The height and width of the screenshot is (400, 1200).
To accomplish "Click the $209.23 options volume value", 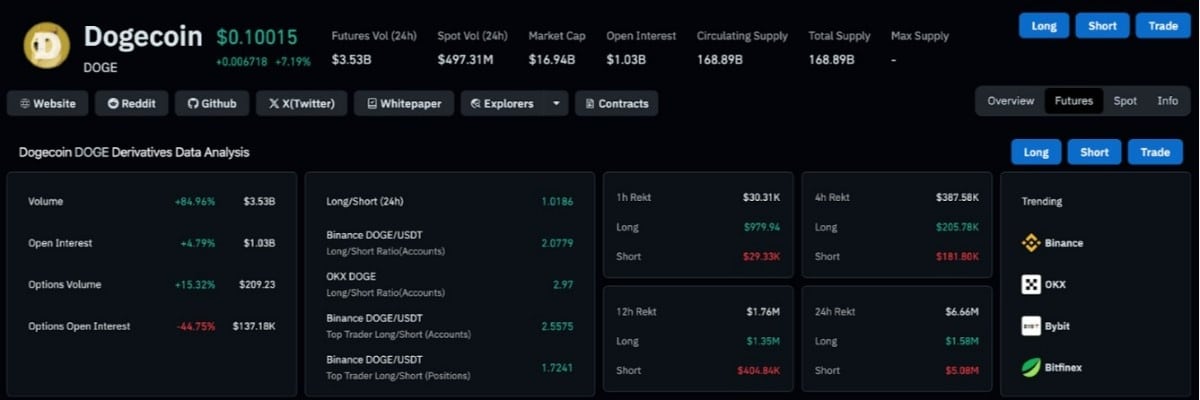I will [x=257, y=285].
